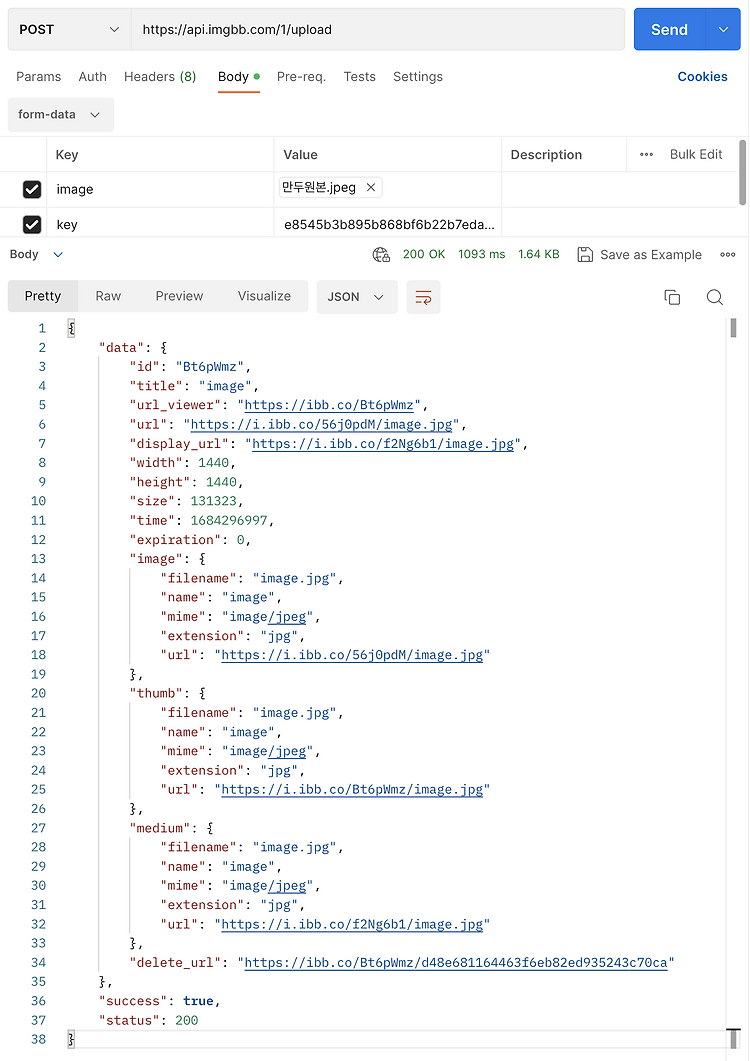Screen dimensions: 750x1061
Task: Click the time value 1684296997
Action: [x=229, y=520]
